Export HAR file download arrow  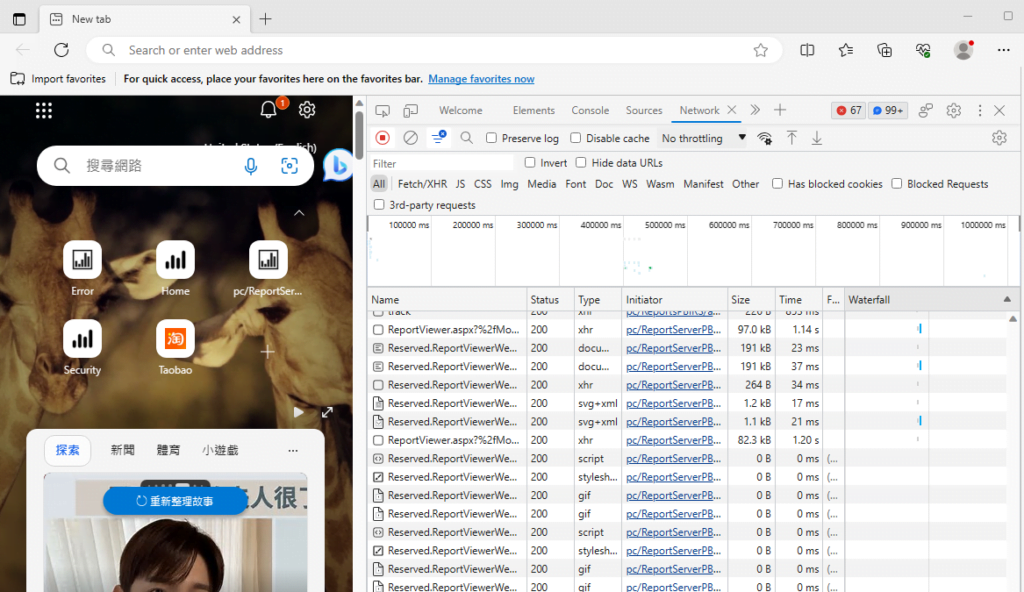[817, 138]
